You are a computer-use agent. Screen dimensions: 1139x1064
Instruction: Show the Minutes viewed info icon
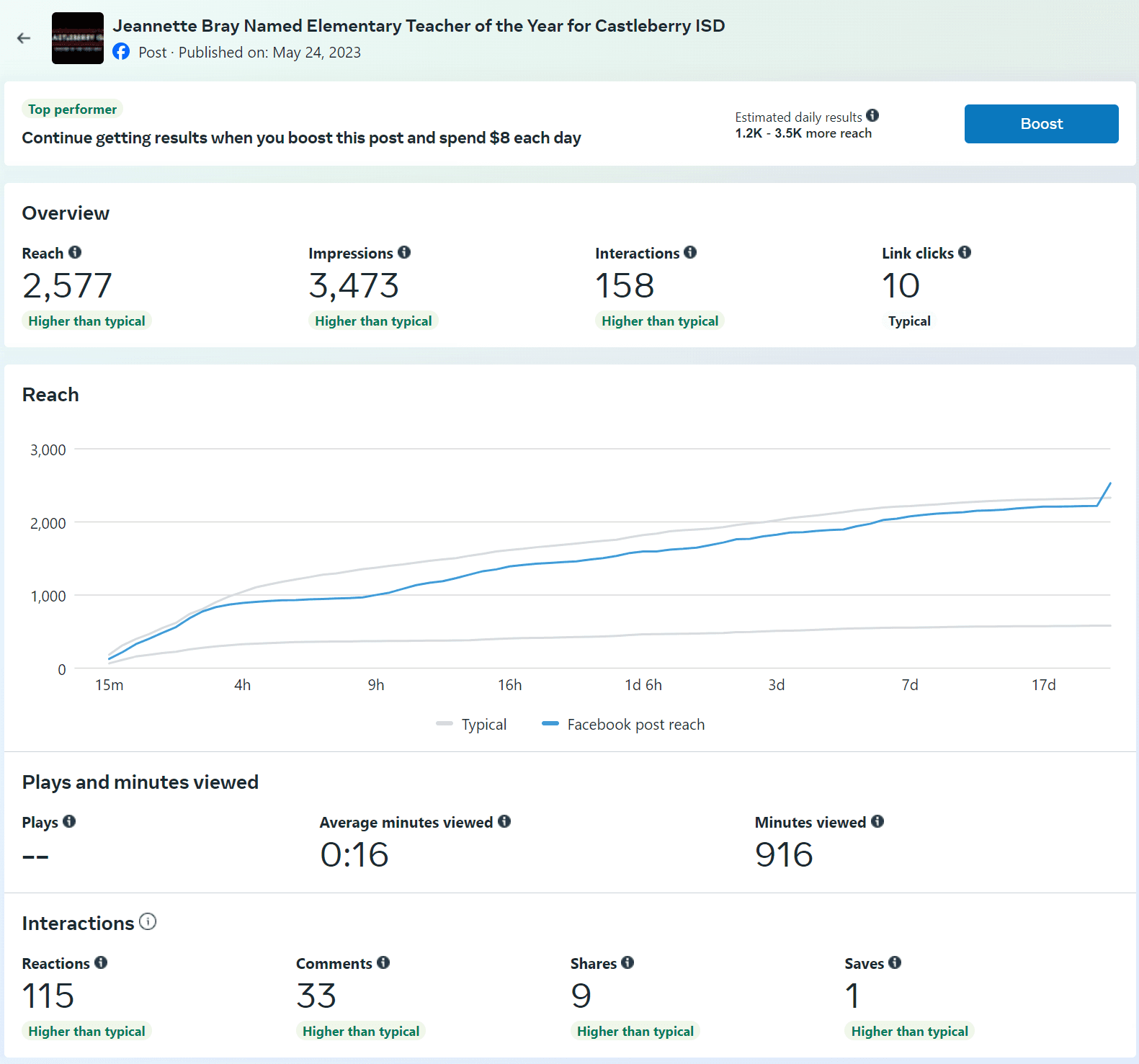[x=877, y=821]
